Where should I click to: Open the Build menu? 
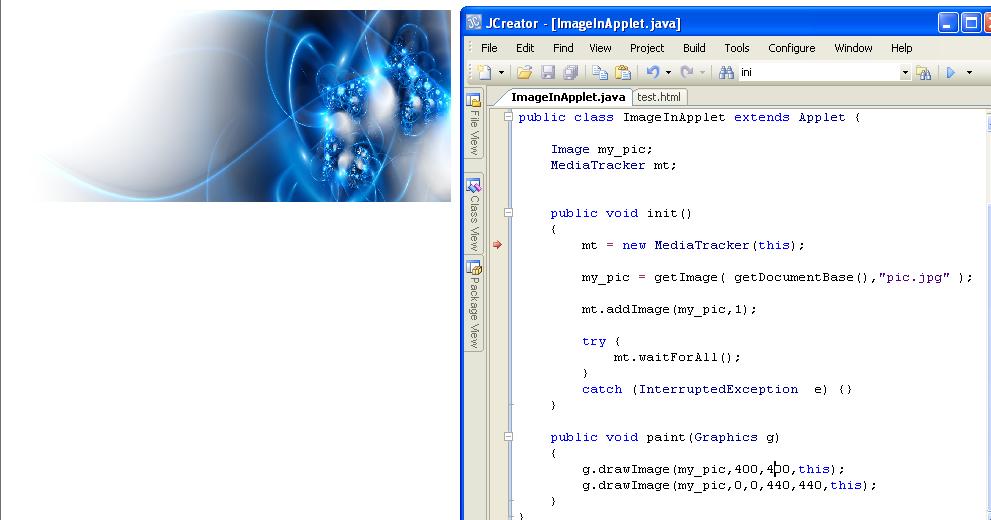pos(694,48)
